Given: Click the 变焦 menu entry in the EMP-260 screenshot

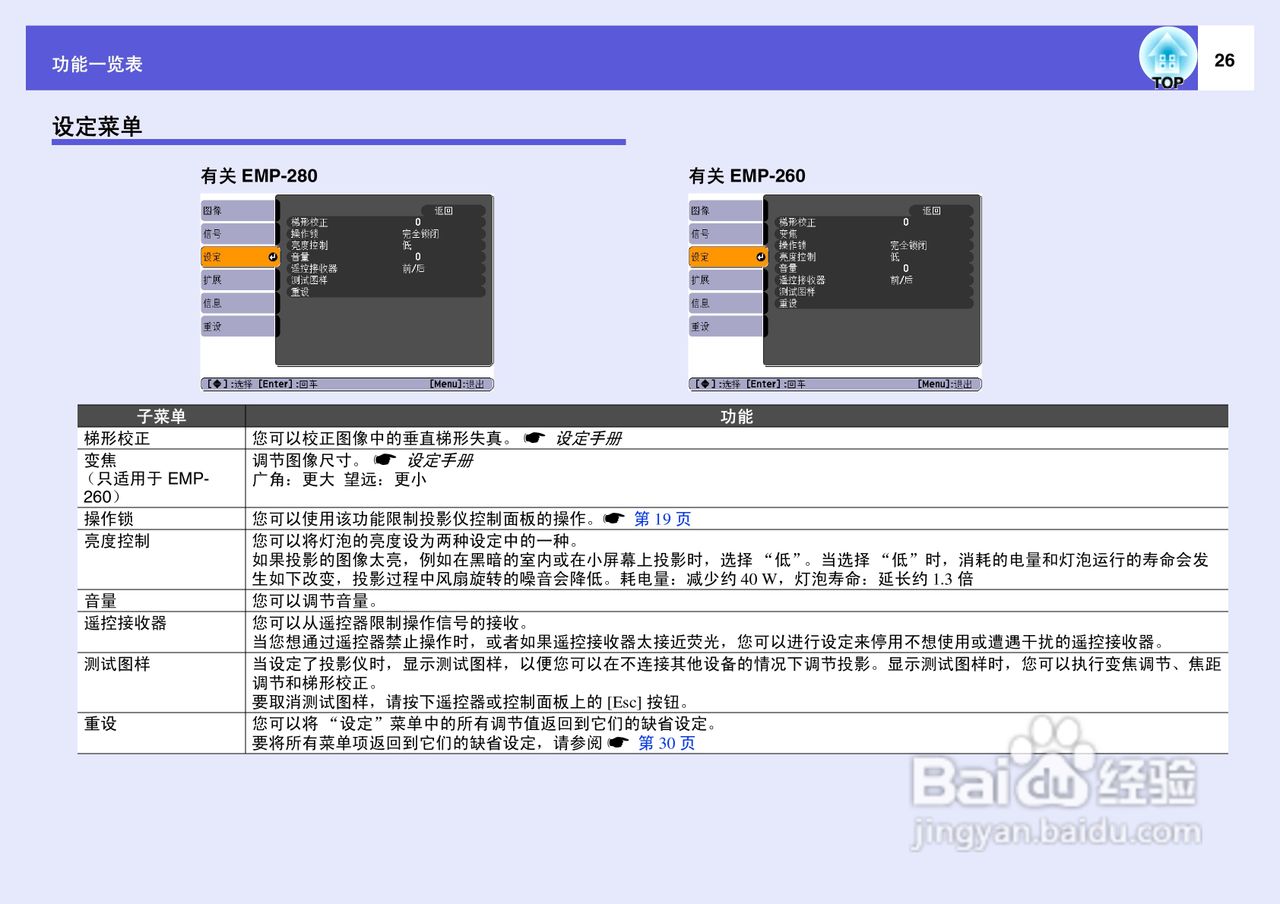Looking at the screenshot, I should (x=788, y=232).
